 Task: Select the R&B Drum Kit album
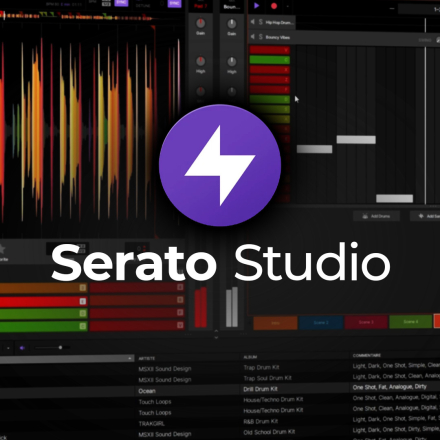(x=261, y=421)
